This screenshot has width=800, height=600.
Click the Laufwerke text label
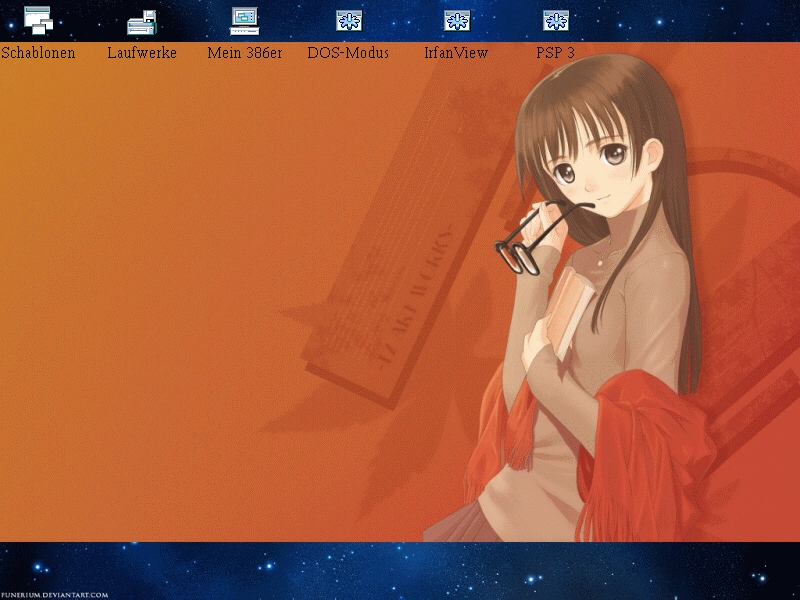(142, 53)
